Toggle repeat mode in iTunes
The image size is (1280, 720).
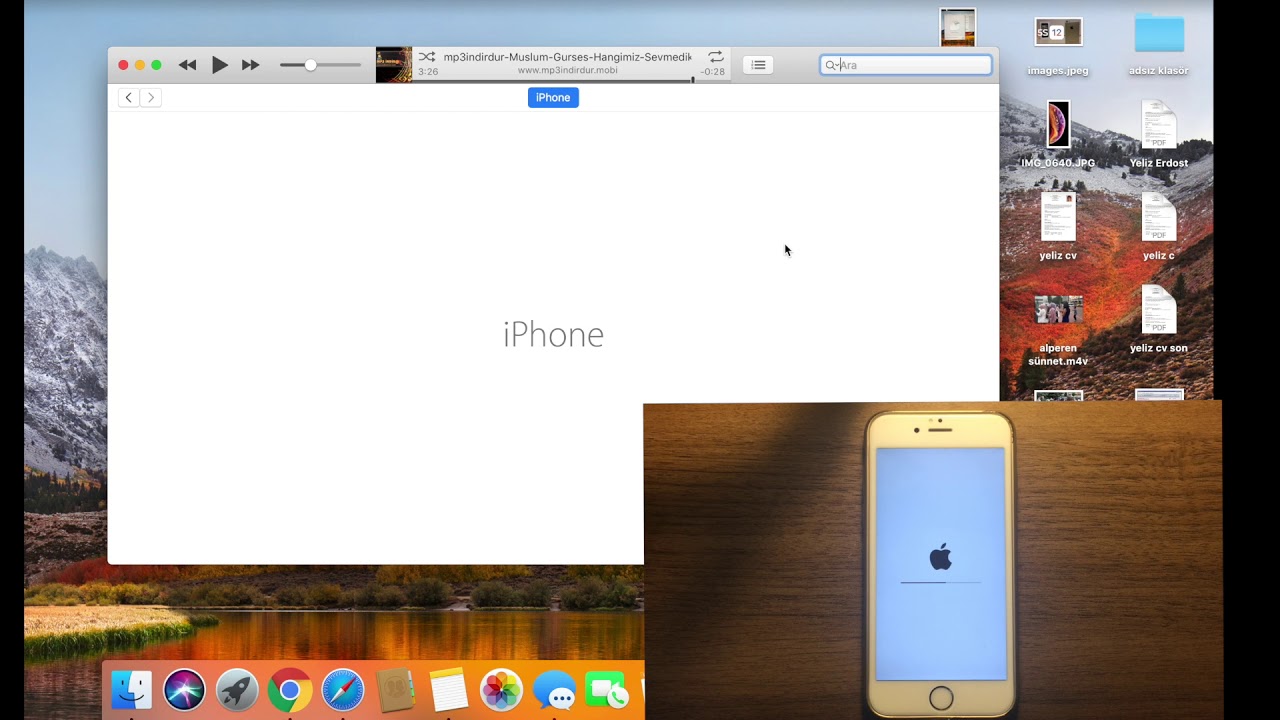point(716,57)
